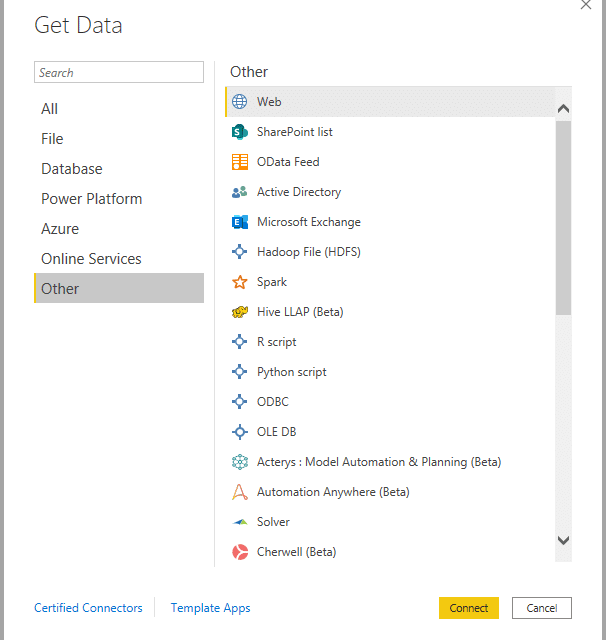
Task: Select the Microsoft Exchange icon
Action: coord(240,222)
